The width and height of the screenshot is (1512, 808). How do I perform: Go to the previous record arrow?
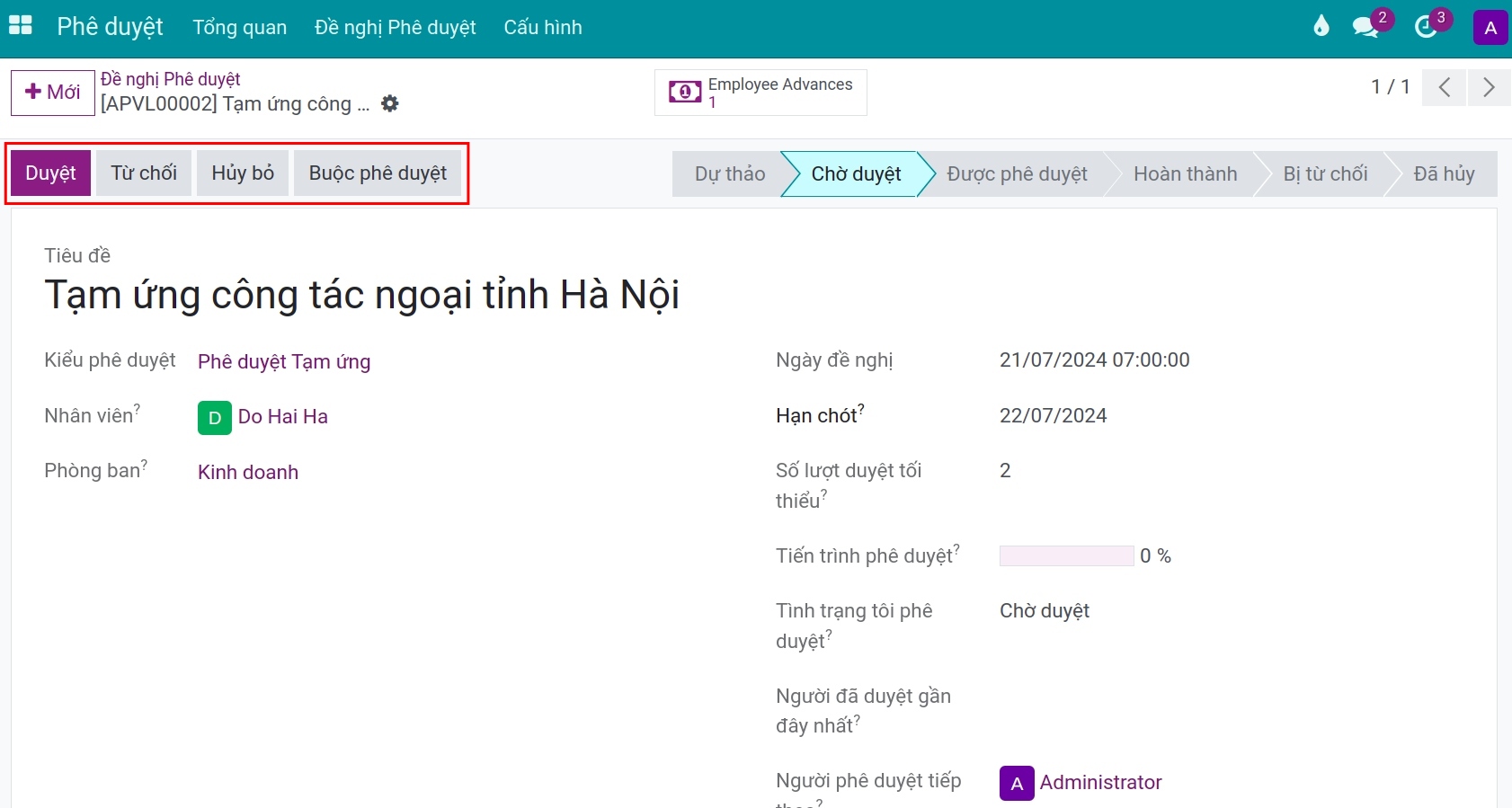[x=1445, y=87]
